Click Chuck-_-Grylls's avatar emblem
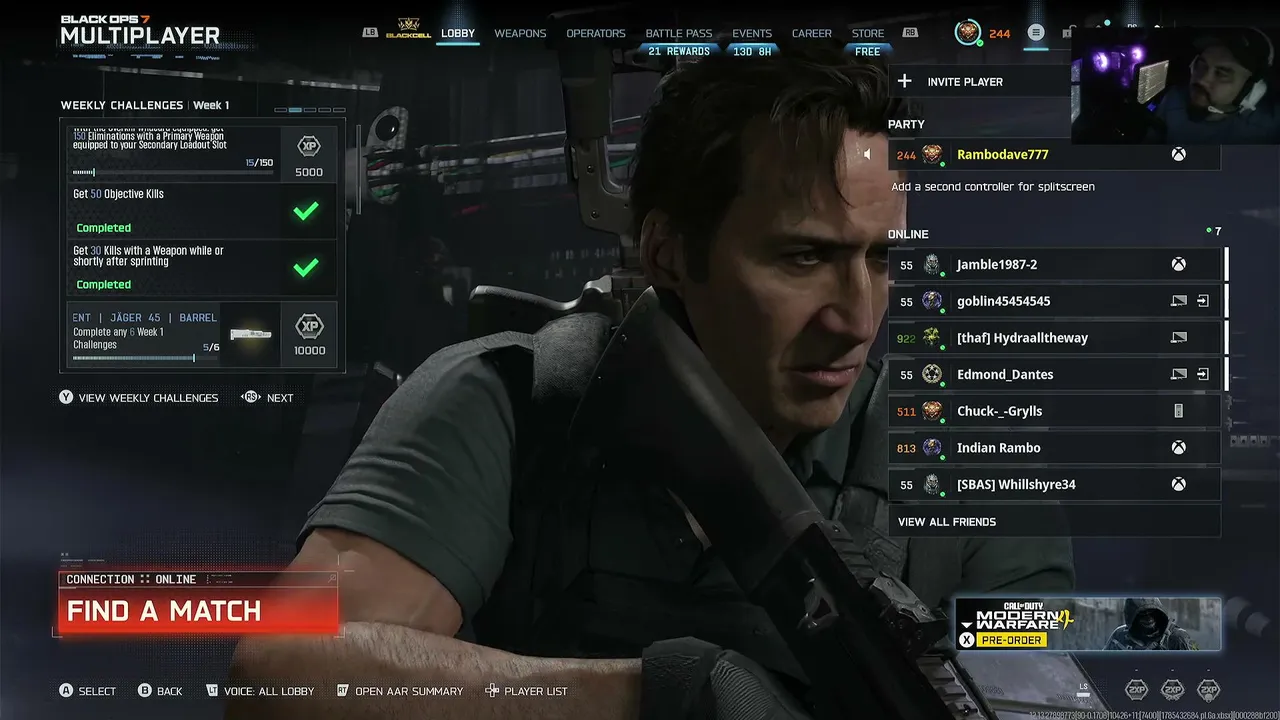1280x720 pixels. 932,411
